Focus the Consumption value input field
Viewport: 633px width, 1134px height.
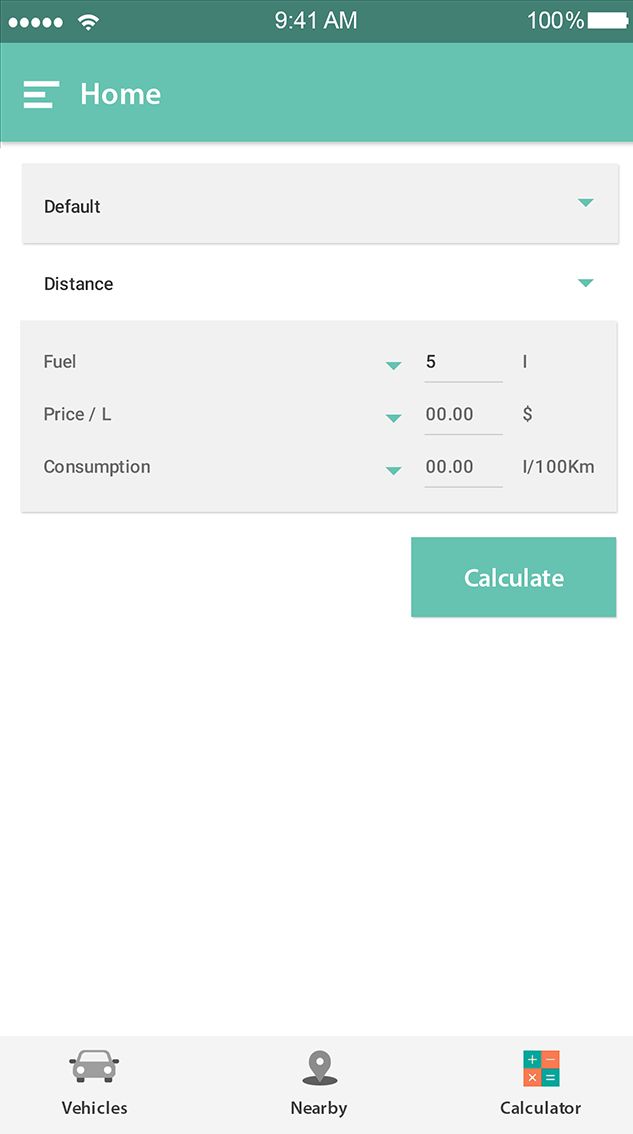pos(463,467)
